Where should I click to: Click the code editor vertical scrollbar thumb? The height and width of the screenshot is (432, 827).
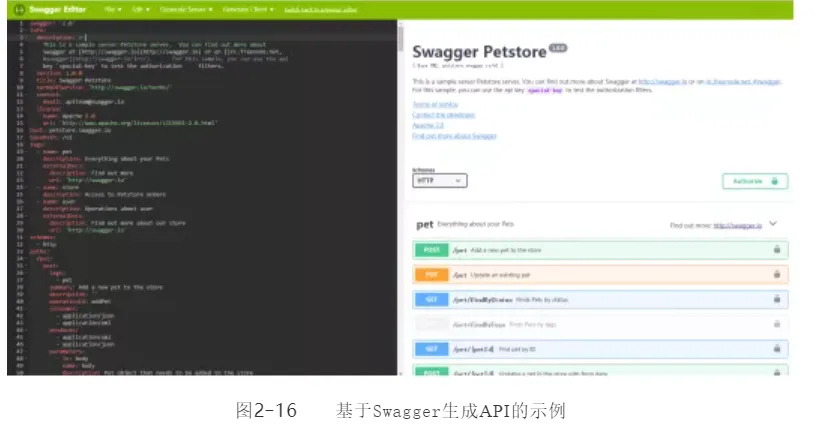tap(401, 37)
